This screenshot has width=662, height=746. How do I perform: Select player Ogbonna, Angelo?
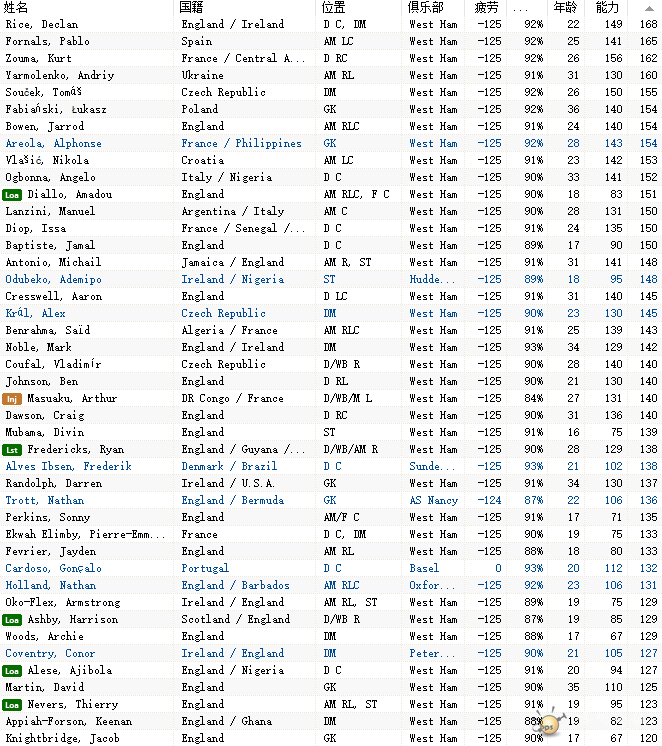pyautogui.click(x=50, y=177)
